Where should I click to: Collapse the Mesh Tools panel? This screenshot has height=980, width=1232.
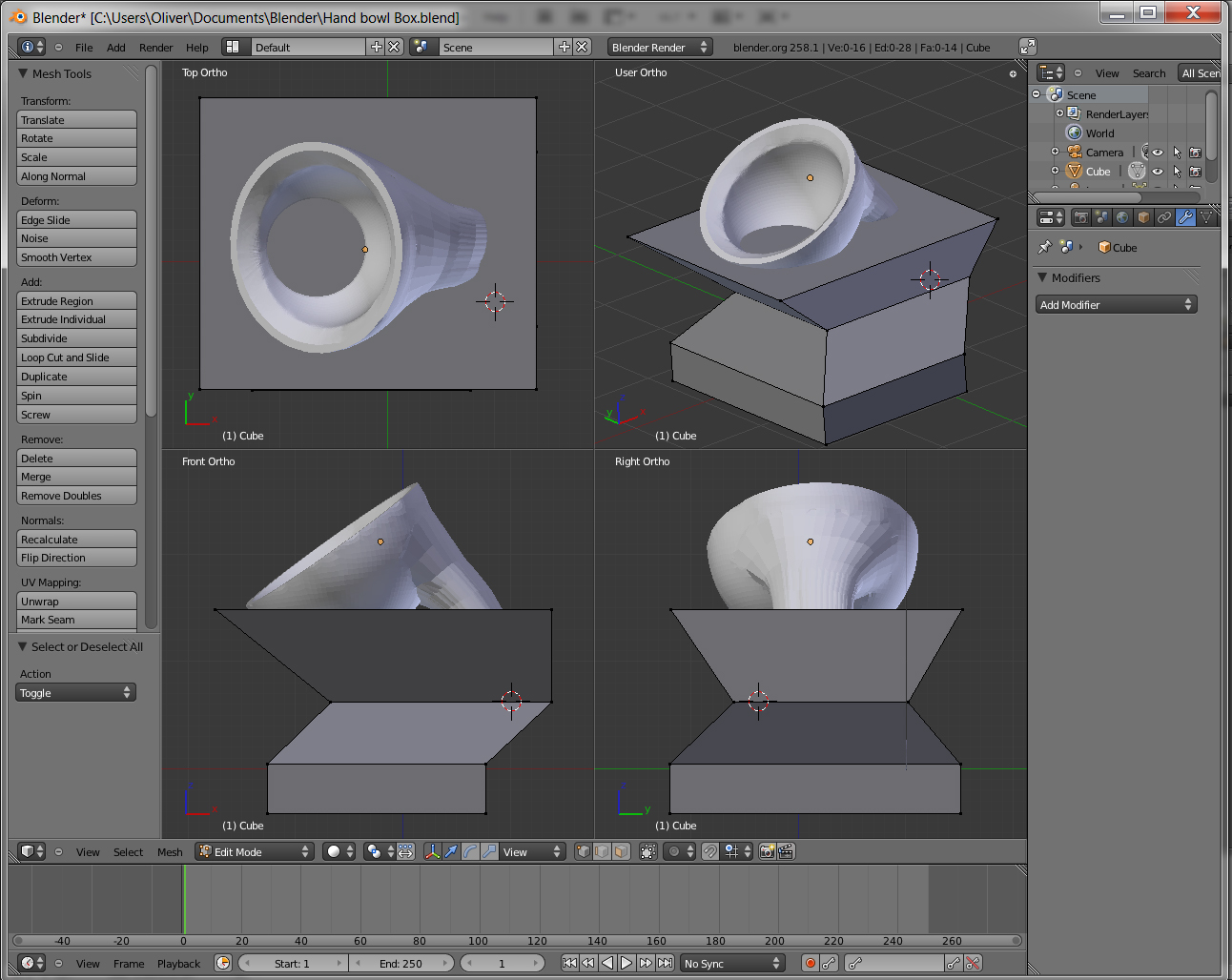point(23,73)
